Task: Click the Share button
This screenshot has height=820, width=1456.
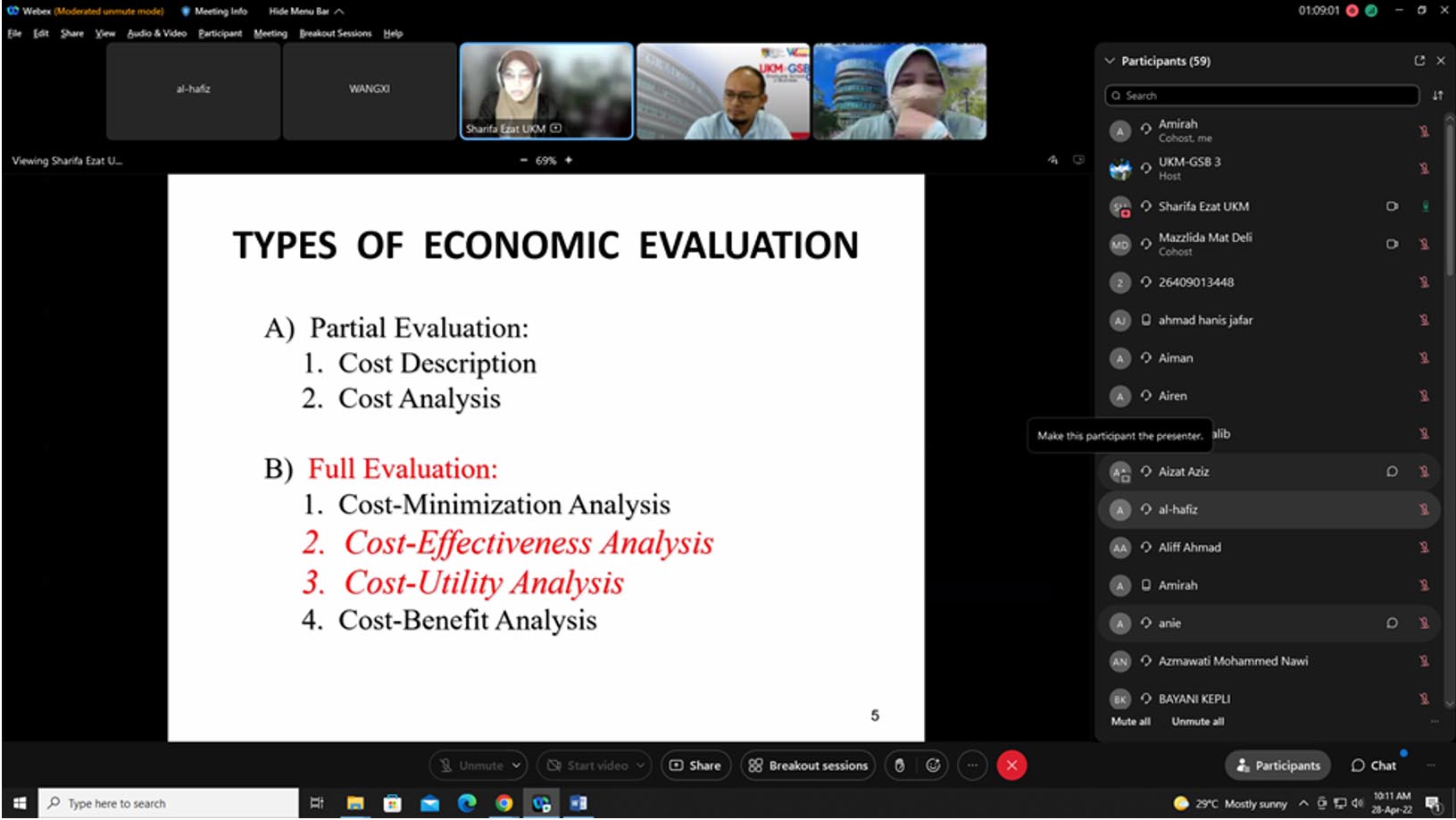Action: point(695,766)
